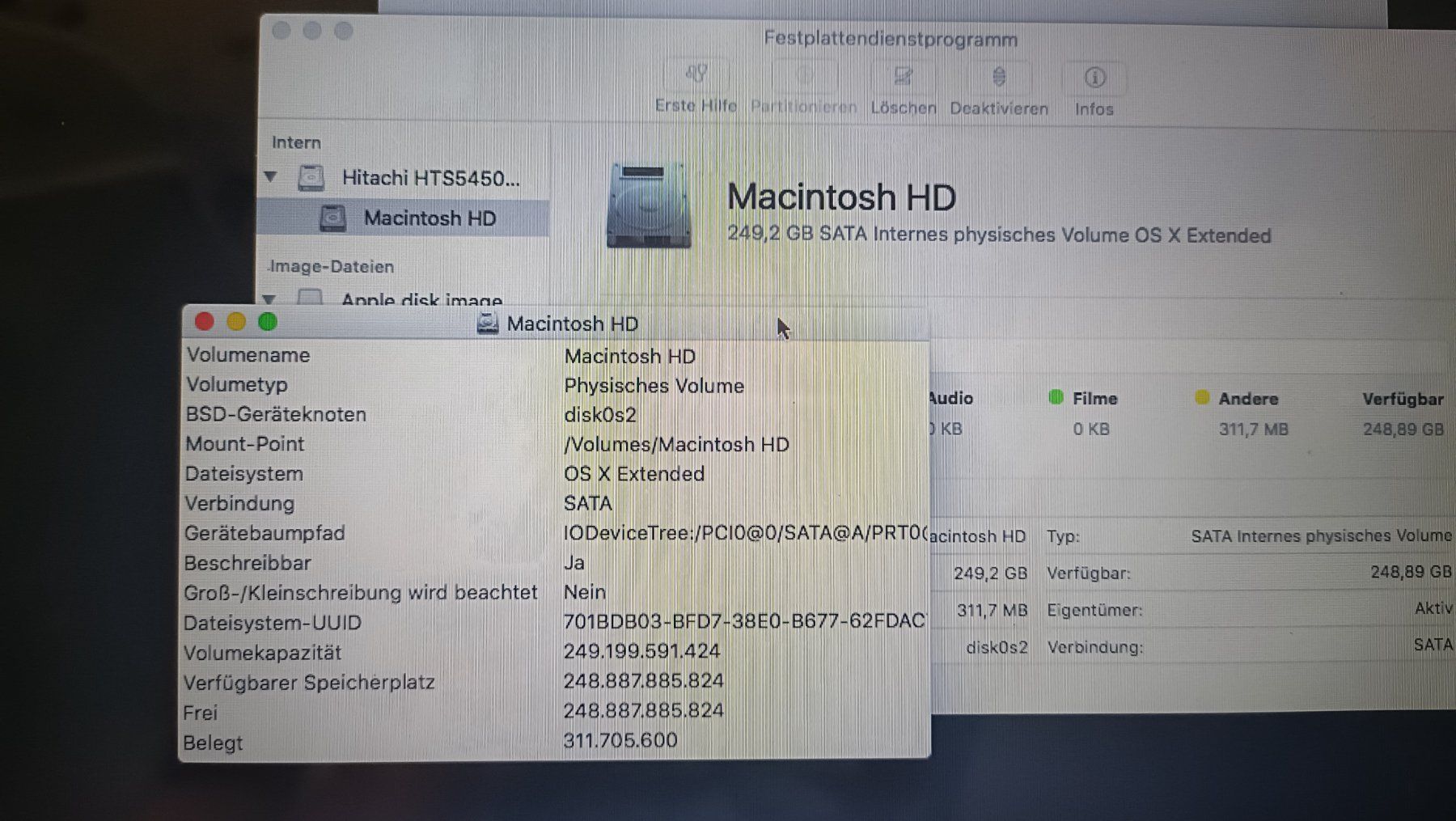Click the large Macintosh HD heading
This screenshot has width=1456, height=821.
point(841,197)
